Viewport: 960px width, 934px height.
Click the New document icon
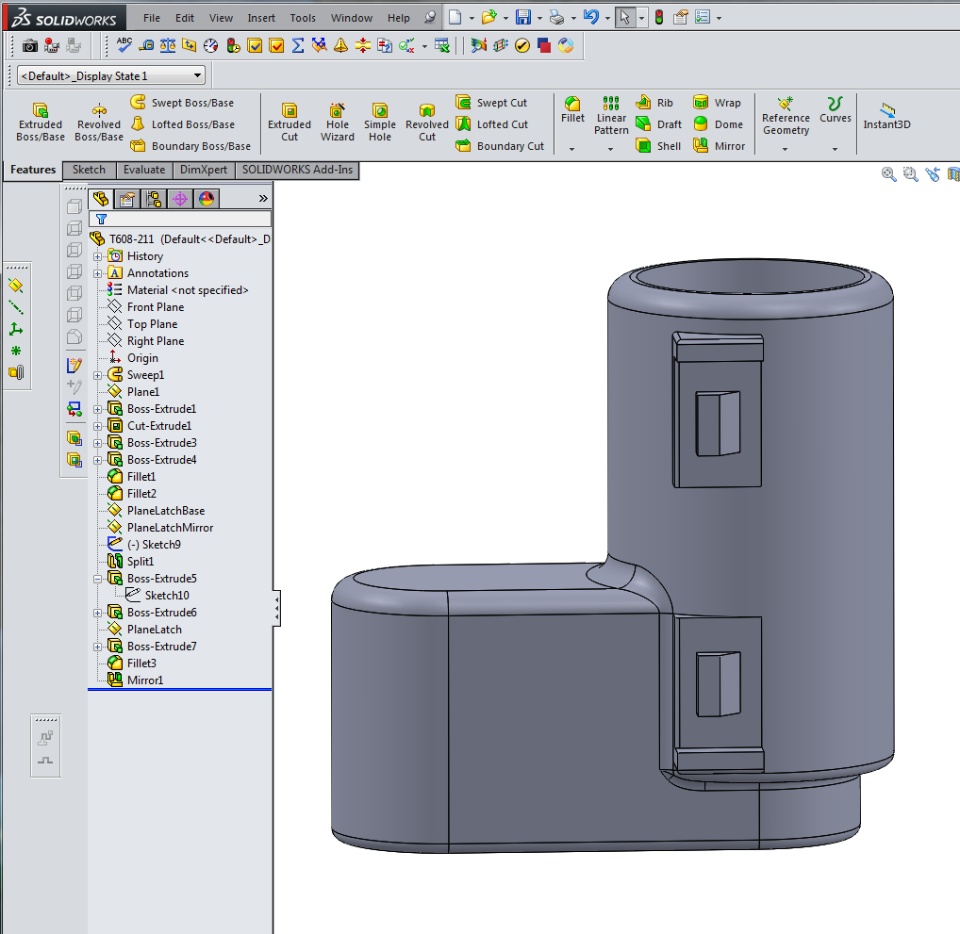455,17
